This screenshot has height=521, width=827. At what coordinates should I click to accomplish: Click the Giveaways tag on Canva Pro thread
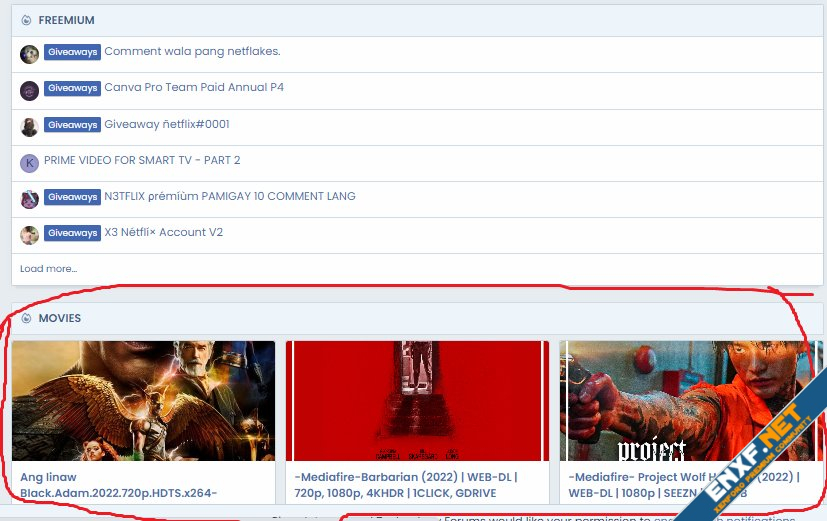(72, 88)
